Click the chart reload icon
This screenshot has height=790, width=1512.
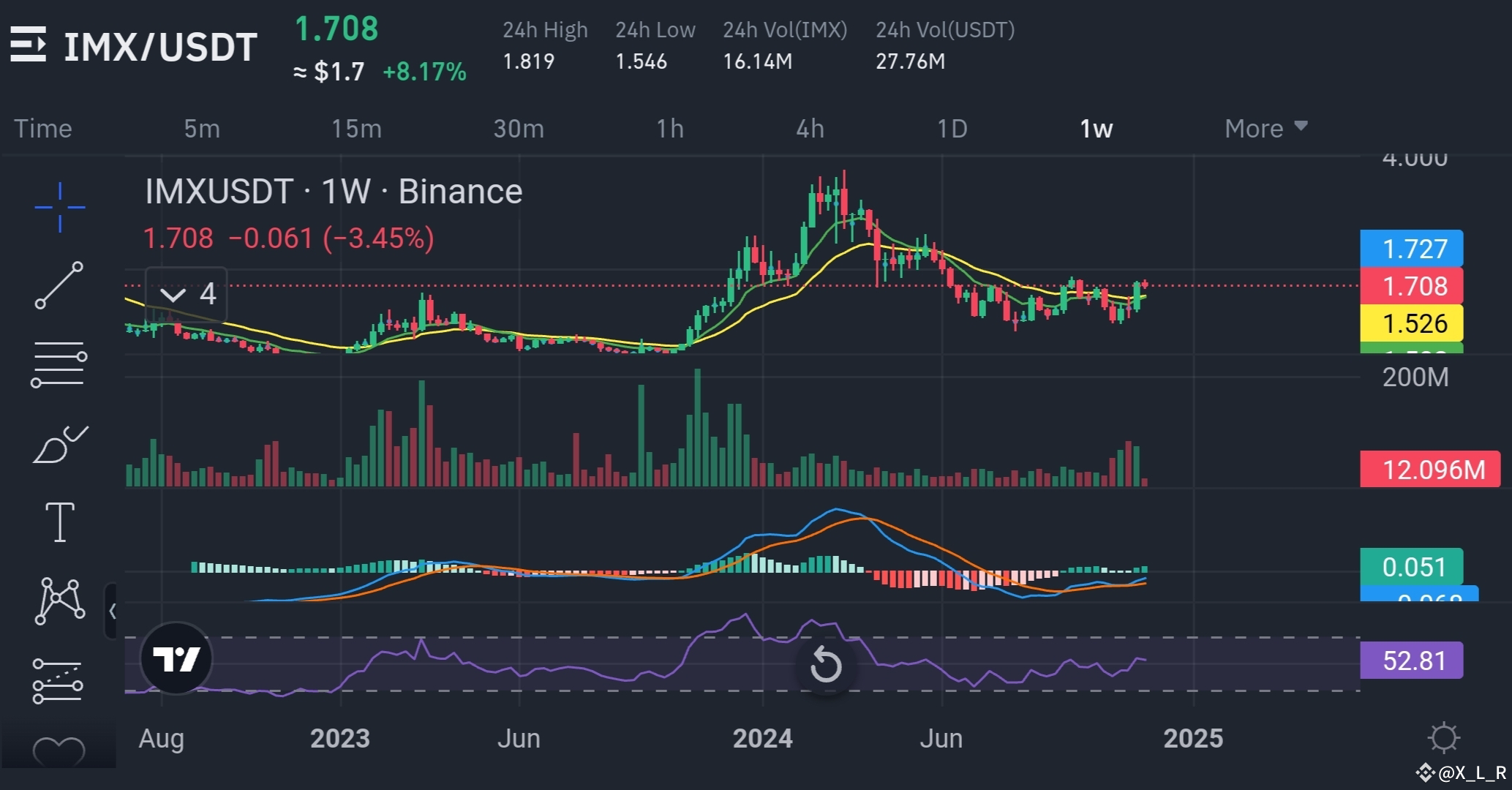[x=826, y=666]
